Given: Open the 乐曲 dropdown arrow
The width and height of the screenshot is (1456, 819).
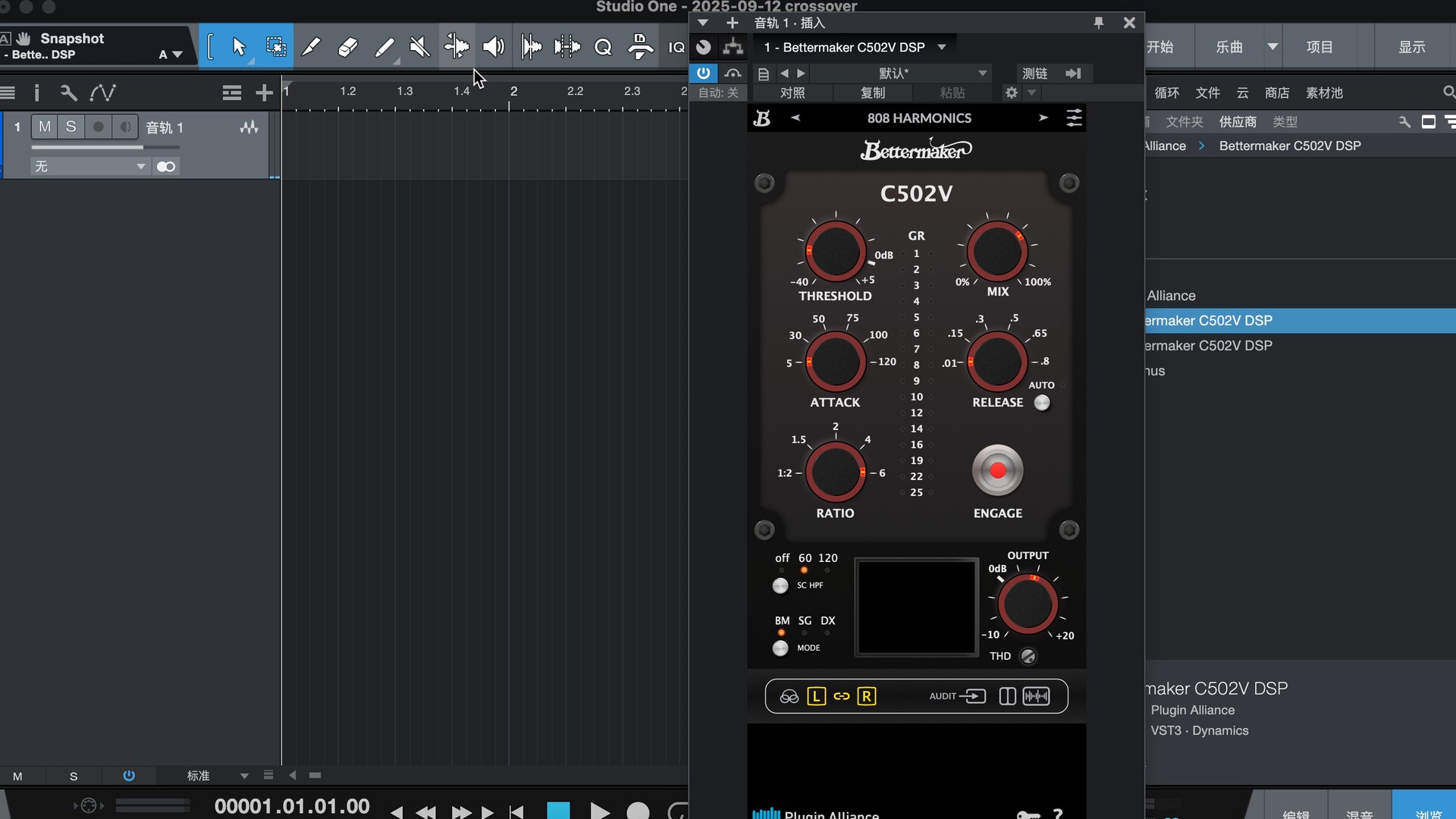Looking at the screenshot, I should click(1272, 47).
